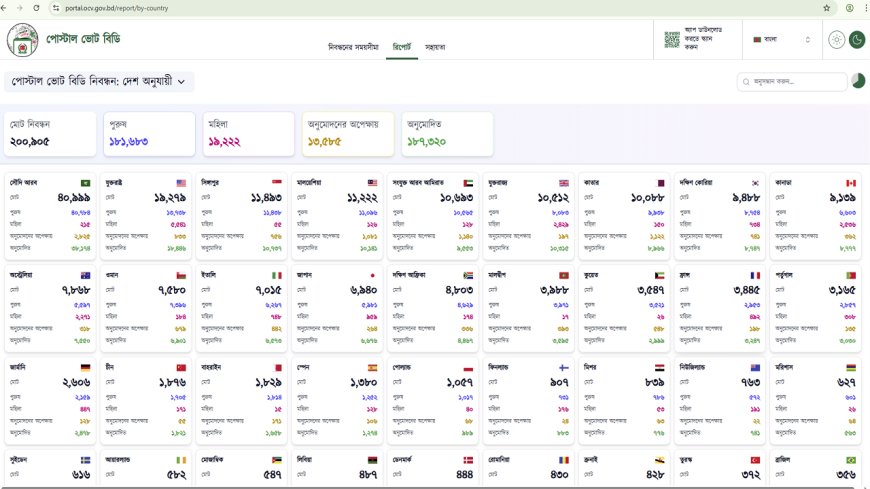Switch to dark theme moon icon

point(857,40)
